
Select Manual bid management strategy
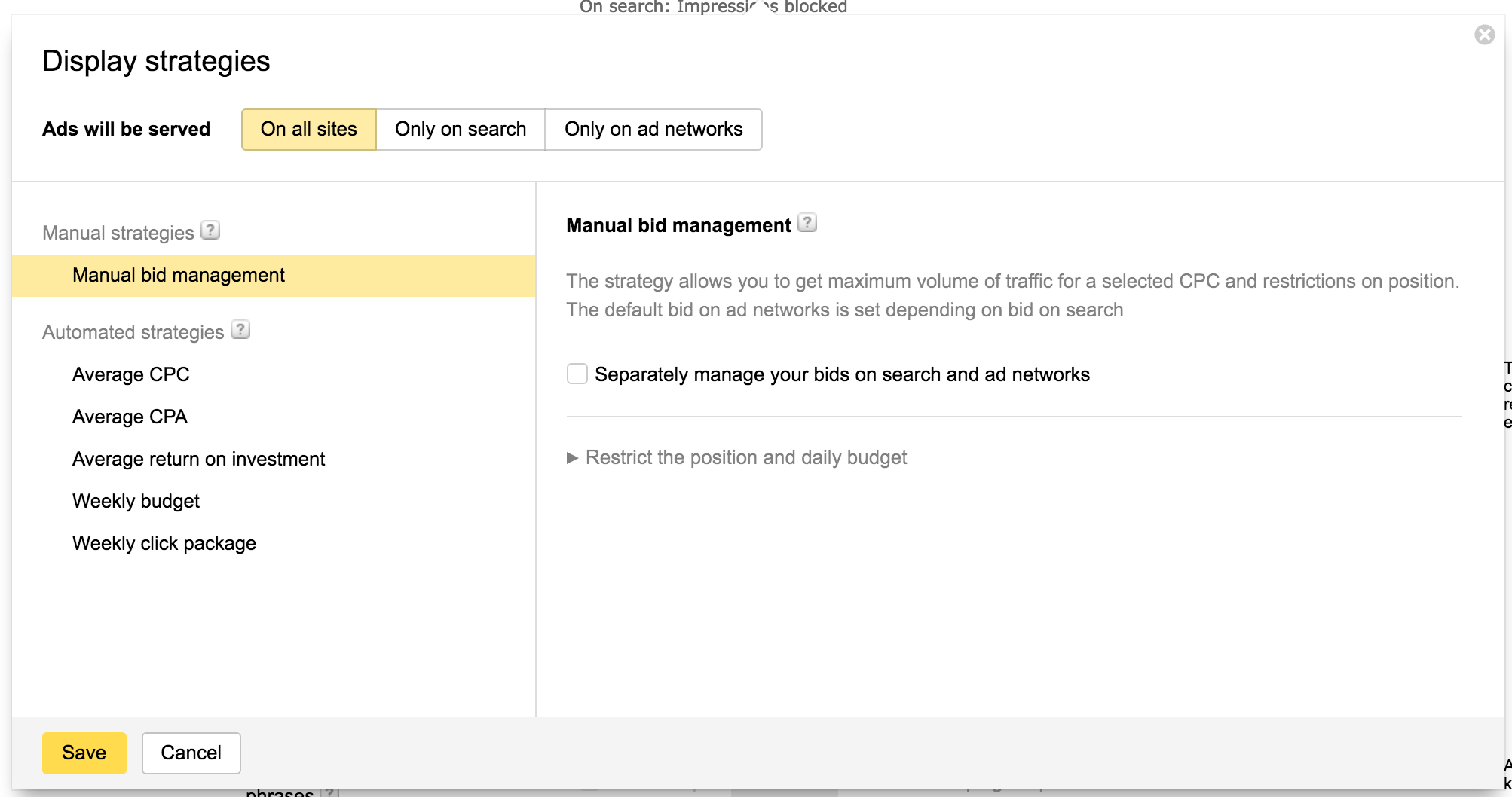(179, 275)
